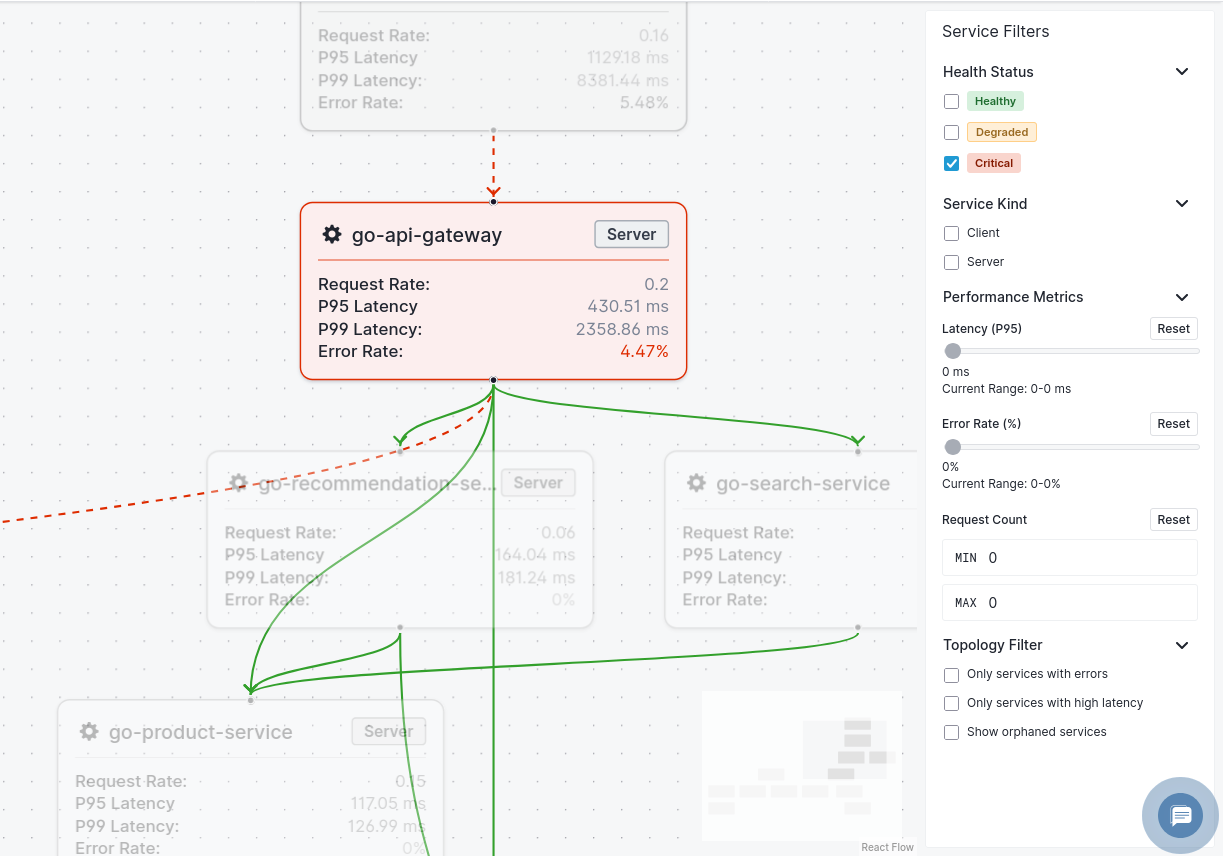Click the go-recommendation-service gear icon
This screenshot has height=856, width=1223.
click(238, 483)
